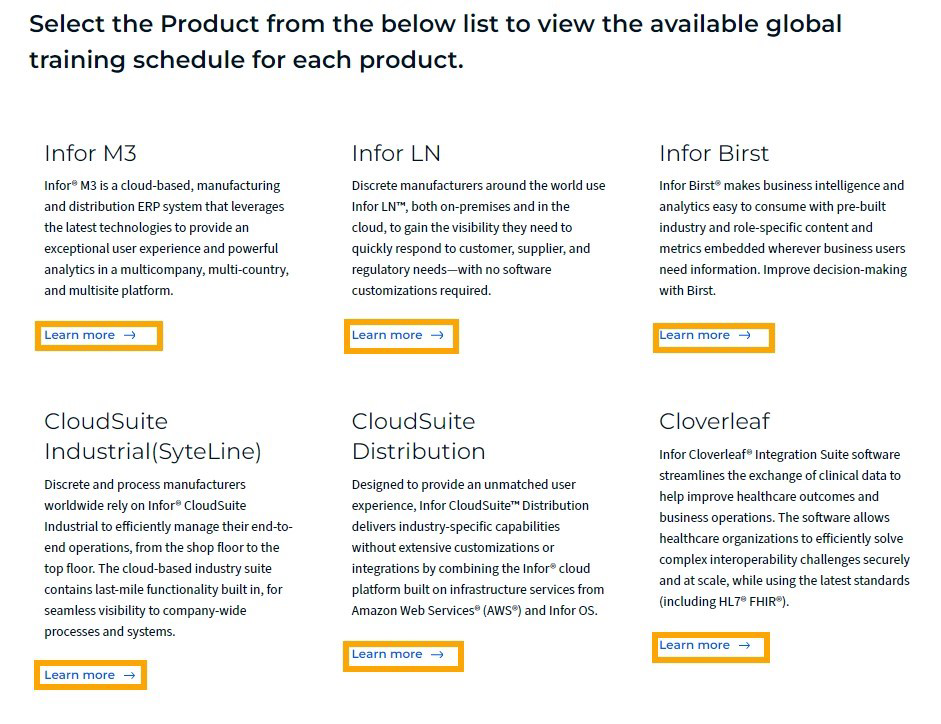Click the Infor Birst product title
Screen dimensions: 941x724
point(714,154)
